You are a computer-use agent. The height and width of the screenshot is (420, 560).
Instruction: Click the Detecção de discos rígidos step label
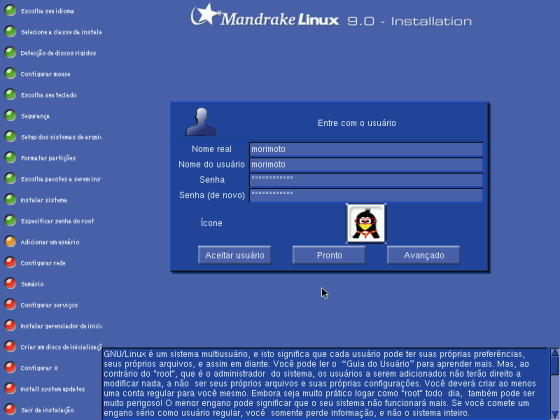pos(58,53)
